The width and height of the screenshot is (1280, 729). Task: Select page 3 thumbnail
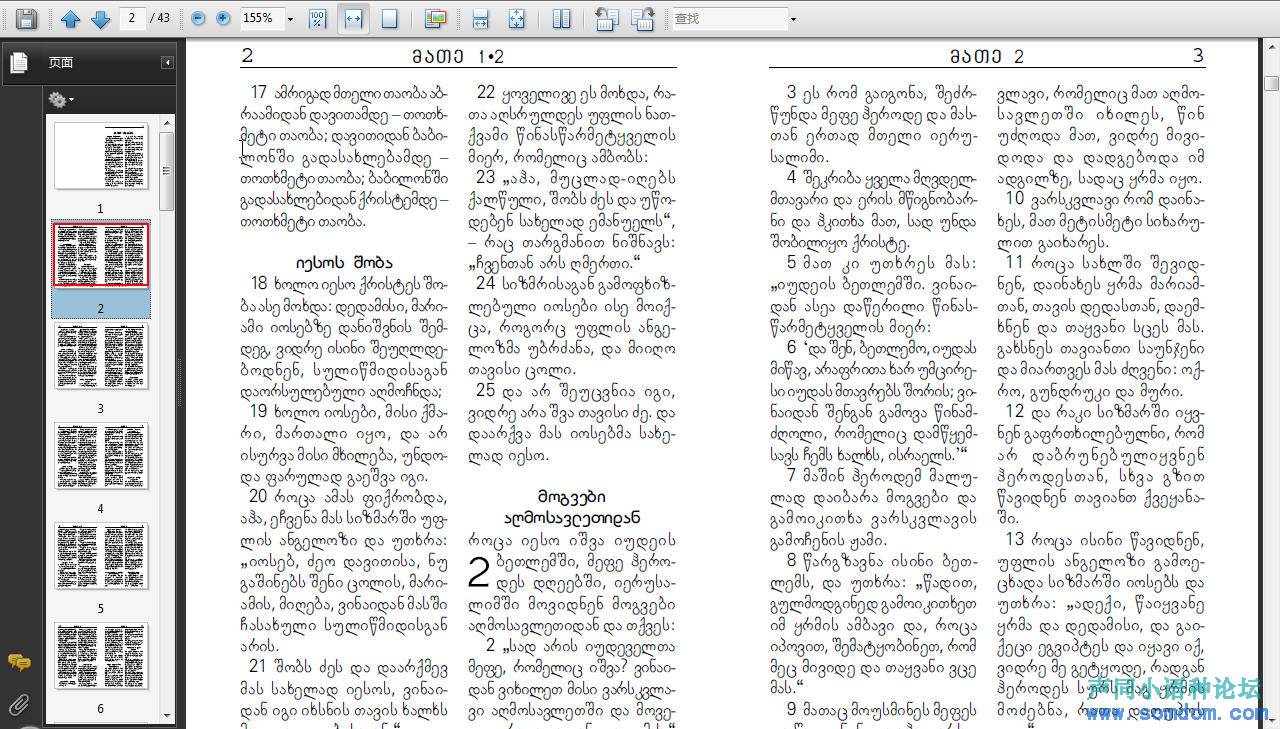tap(100, 357)
